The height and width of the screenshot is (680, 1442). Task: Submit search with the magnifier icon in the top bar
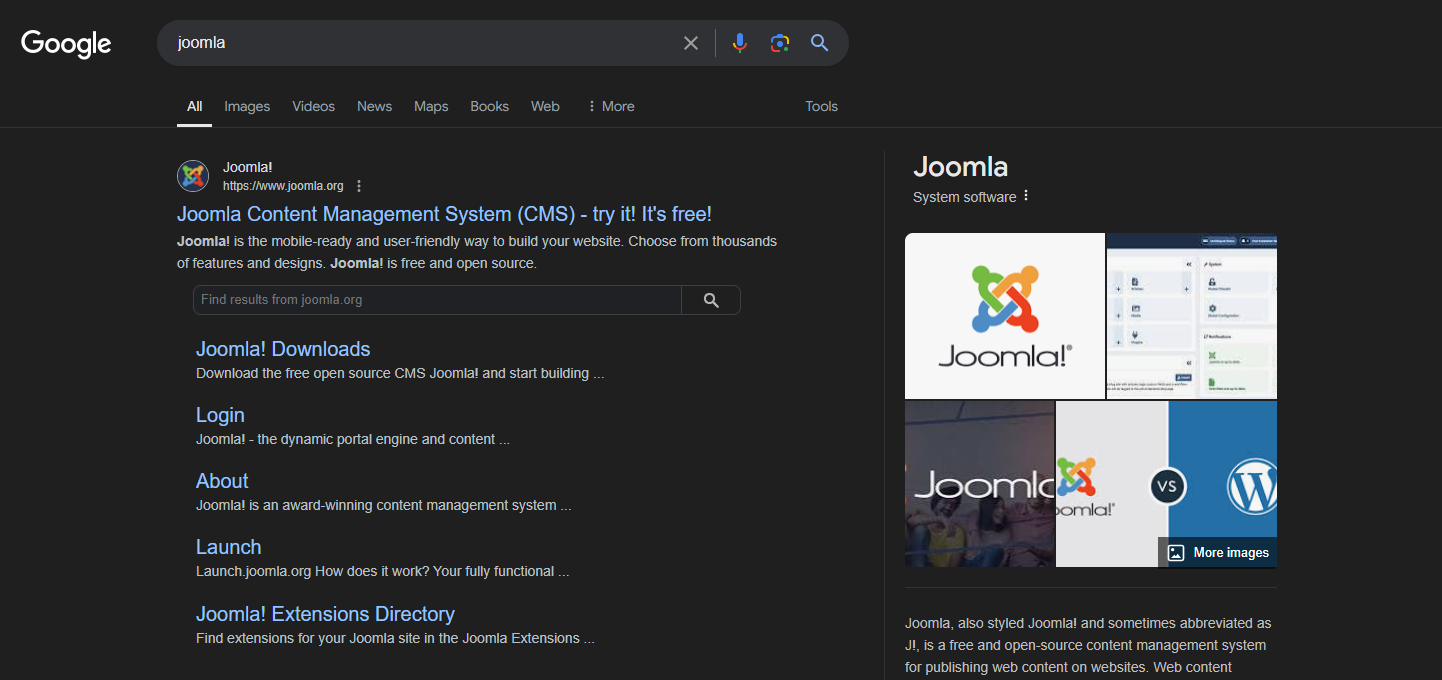pos(820,43)
